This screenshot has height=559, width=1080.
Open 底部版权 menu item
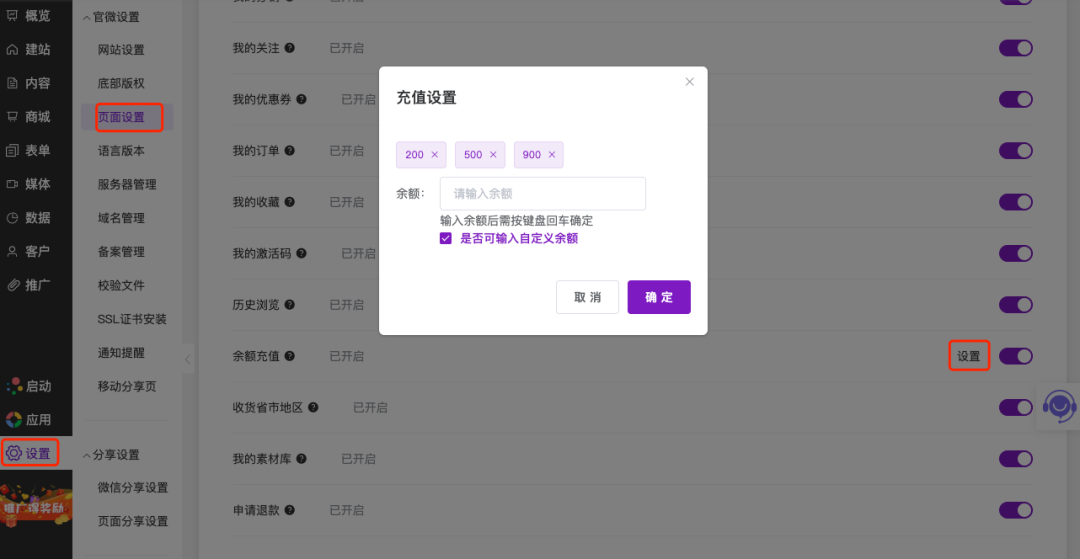point(121,83)
